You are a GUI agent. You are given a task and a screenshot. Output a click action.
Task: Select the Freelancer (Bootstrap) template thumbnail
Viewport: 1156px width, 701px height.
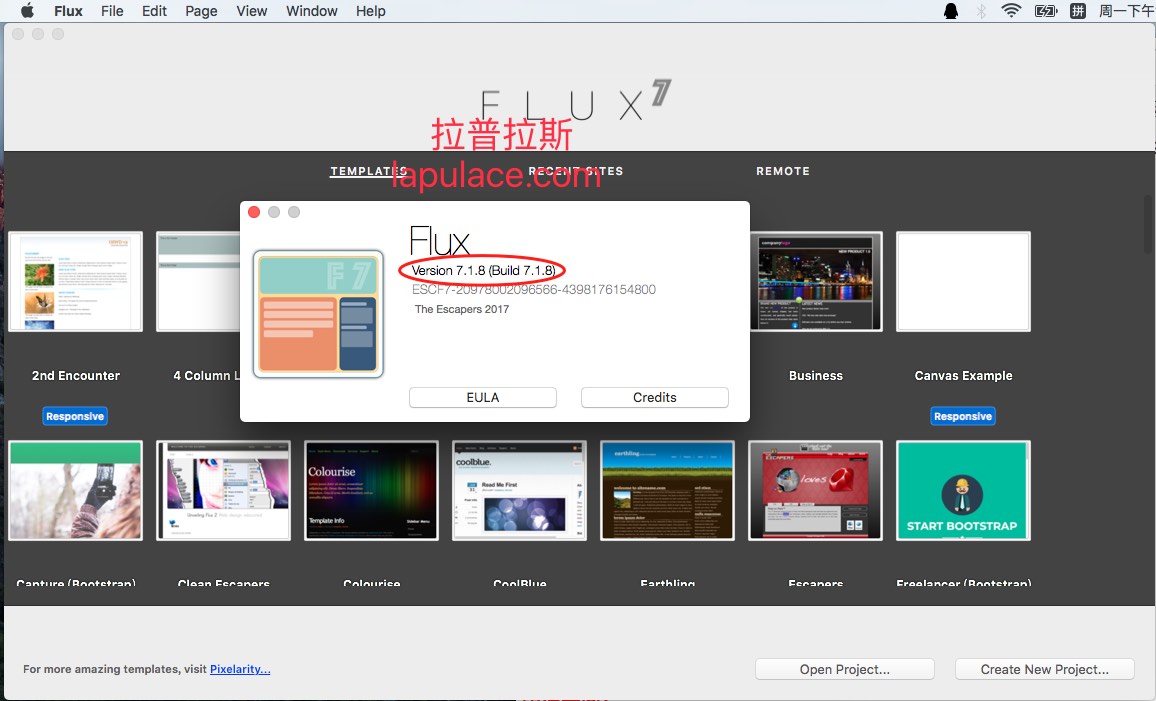click(963, 491)
